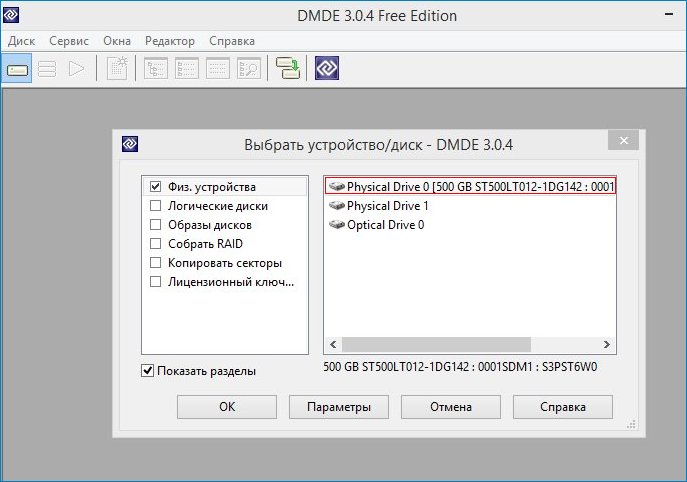687x482 pixels.
Task: Confirm with the OK button
Action: (x=227, y=407)
